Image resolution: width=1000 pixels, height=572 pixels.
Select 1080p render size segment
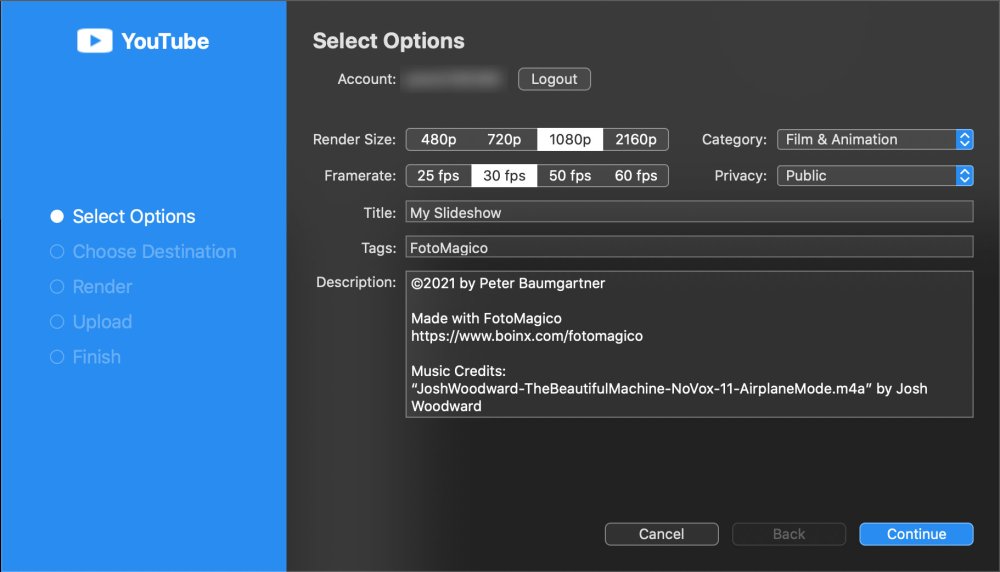tap(570, 140)
